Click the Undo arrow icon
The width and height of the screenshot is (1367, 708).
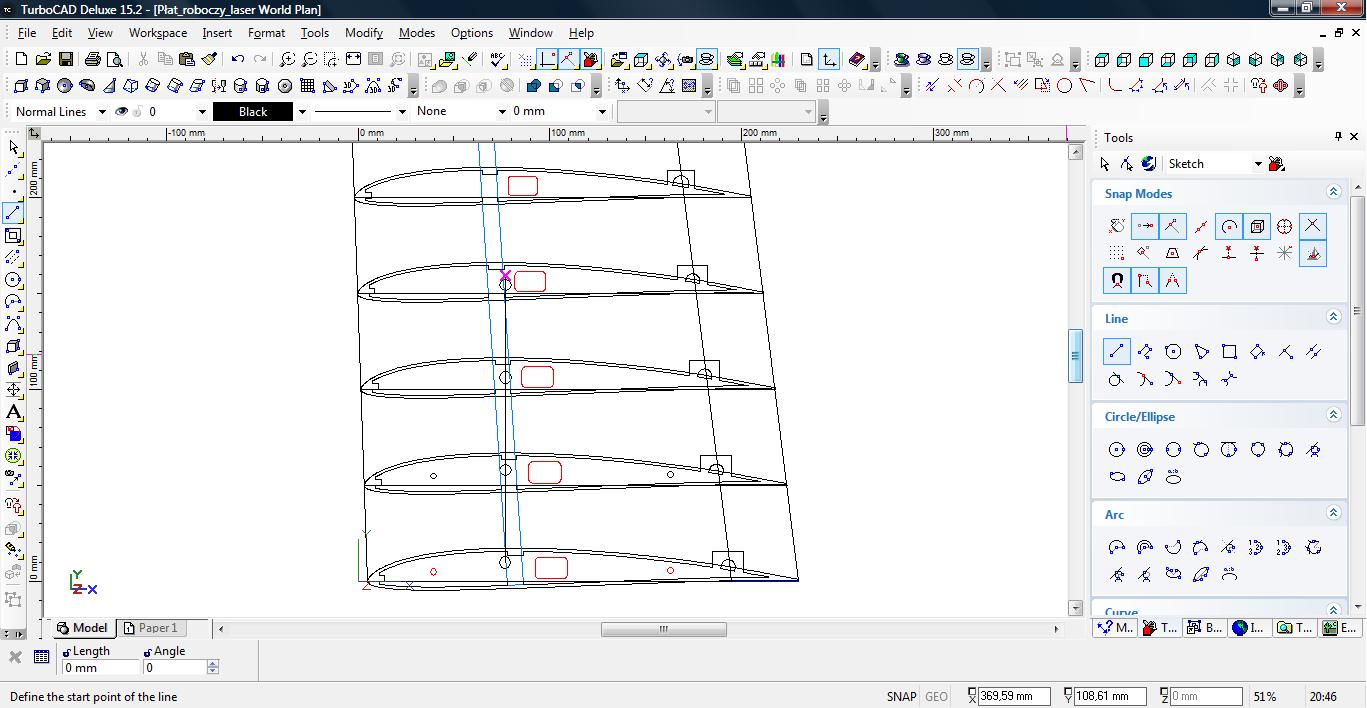(238, 60)
